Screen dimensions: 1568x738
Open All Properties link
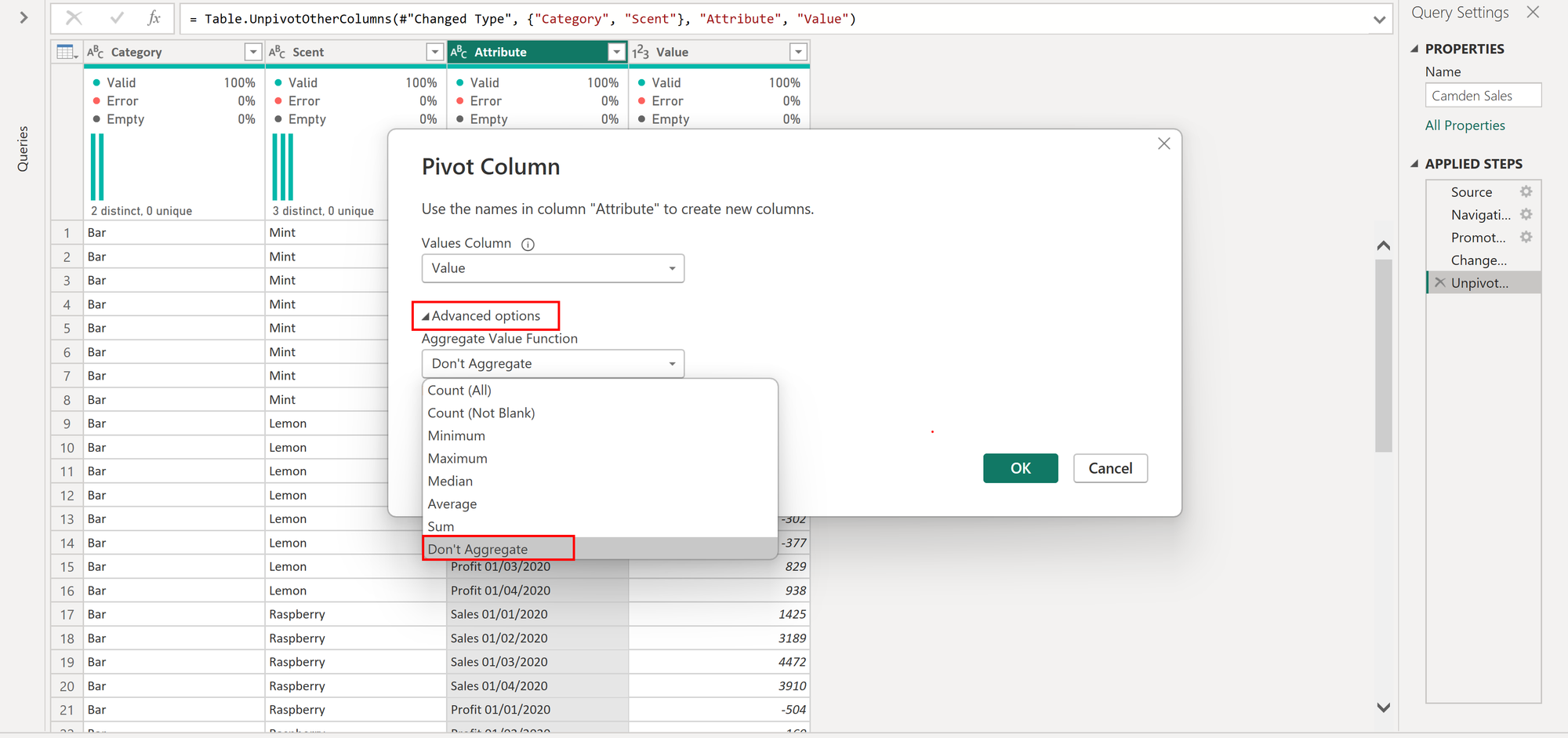1465,125
